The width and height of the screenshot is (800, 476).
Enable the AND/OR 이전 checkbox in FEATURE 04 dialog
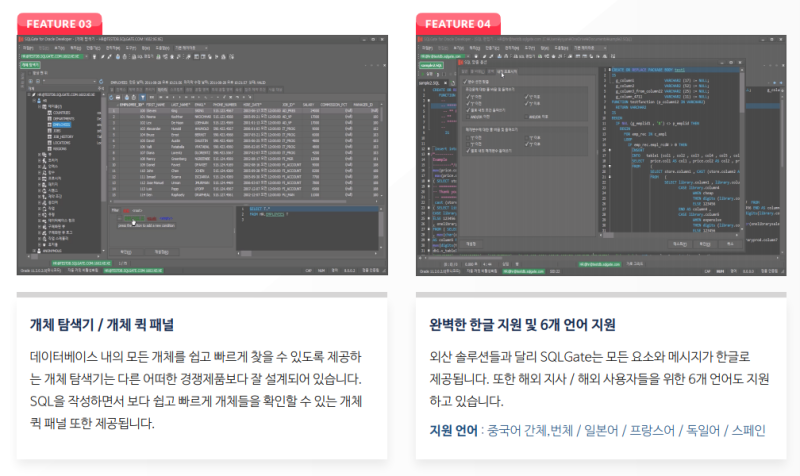pos(468,117)
